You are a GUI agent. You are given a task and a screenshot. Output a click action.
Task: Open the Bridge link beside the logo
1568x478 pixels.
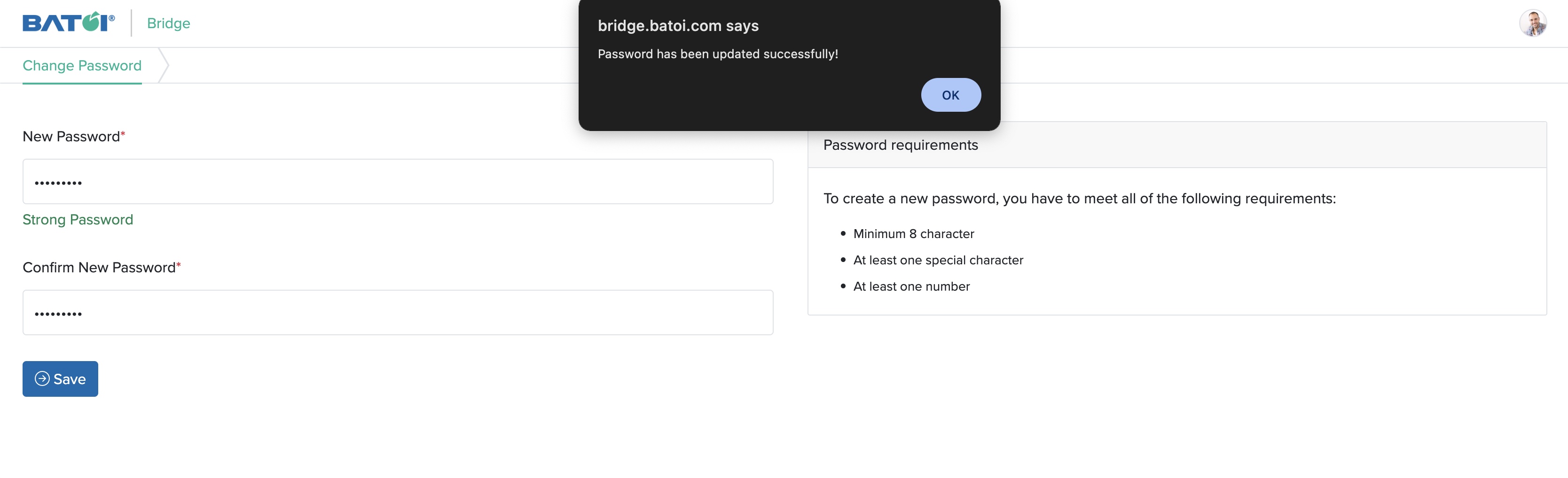(x=169, y=23)
